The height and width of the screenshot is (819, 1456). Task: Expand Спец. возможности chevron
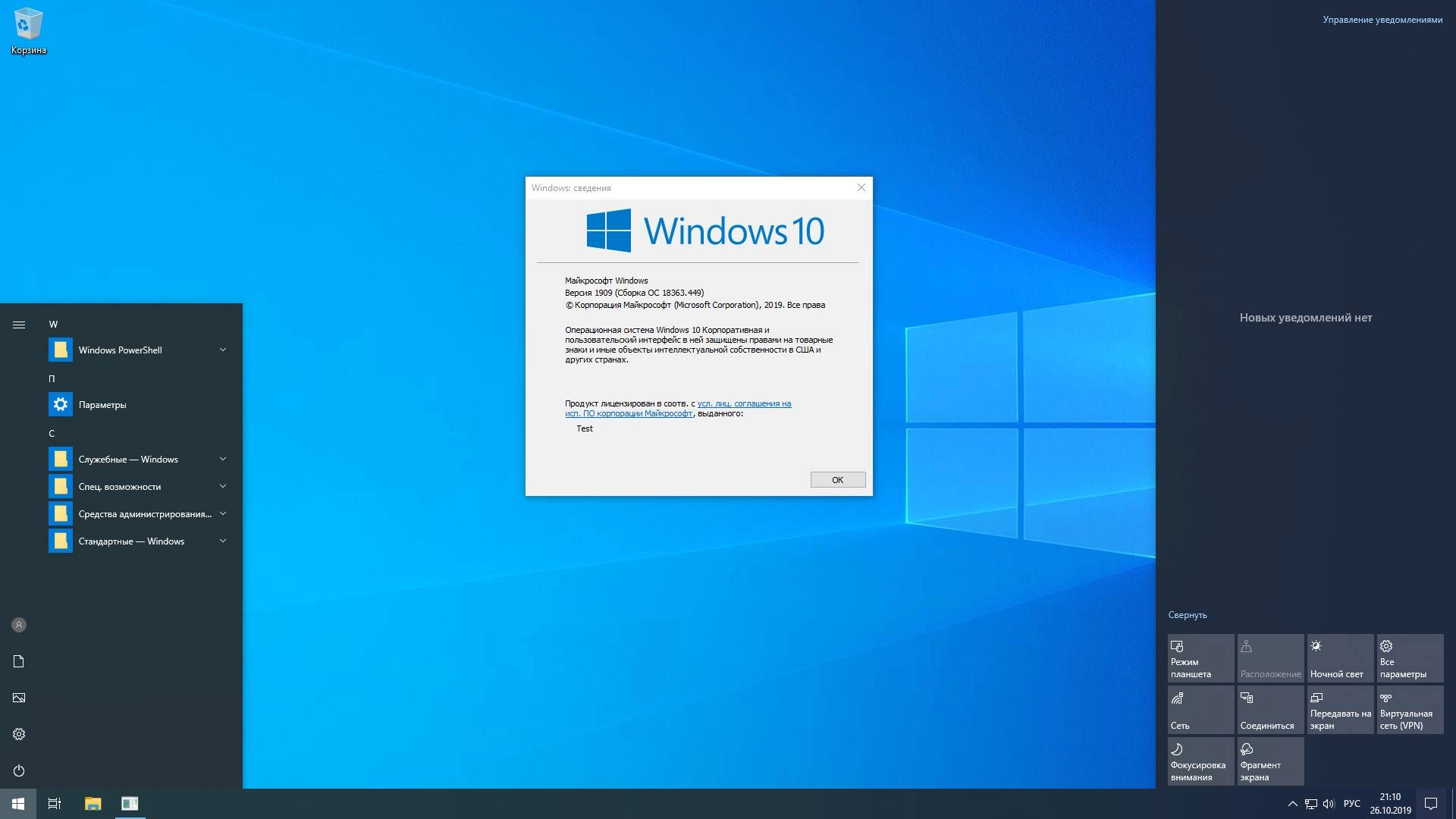223,486
